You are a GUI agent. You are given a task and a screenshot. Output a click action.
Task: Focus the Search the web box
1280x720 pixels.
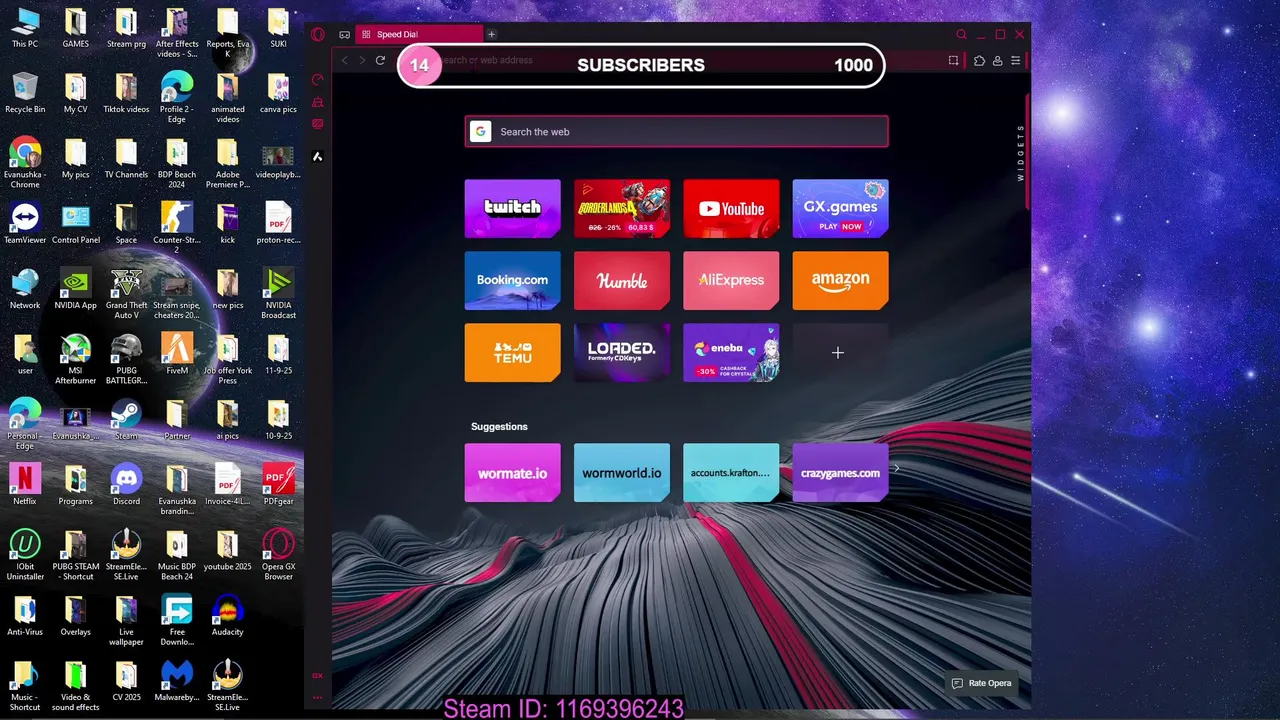677,131
